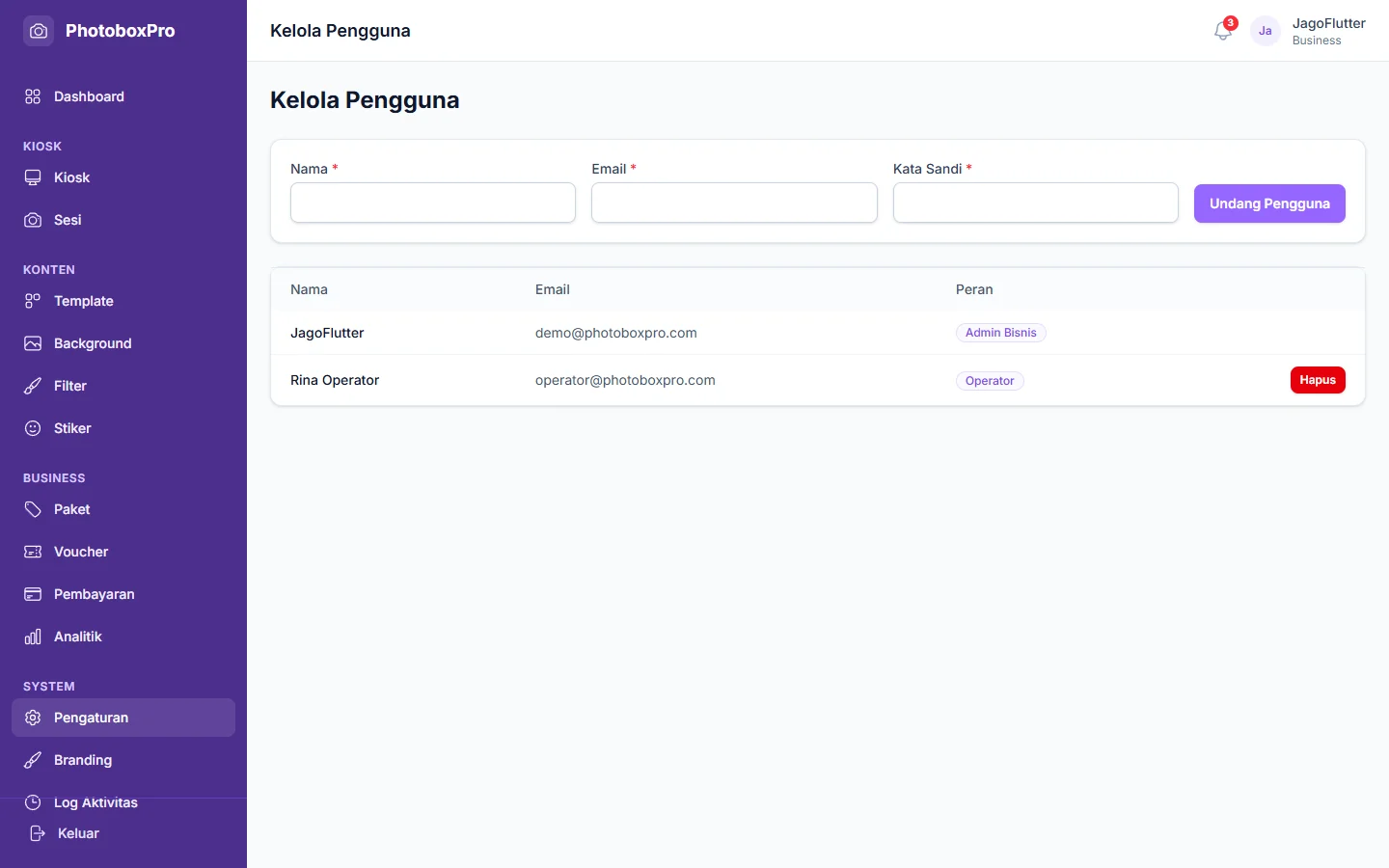Click the Admin Bisnis role badge
This screenshot has width=1389, height=868.
pyautogui.click(x=1001, y=333)
